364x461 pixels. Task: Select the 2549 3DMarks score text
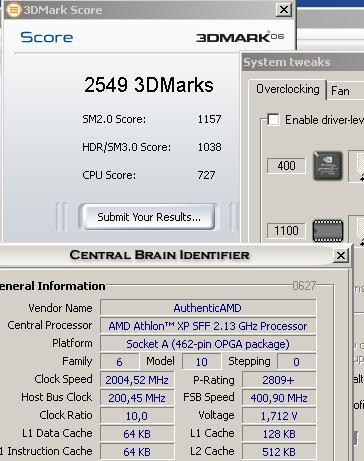tap(149, 85)
